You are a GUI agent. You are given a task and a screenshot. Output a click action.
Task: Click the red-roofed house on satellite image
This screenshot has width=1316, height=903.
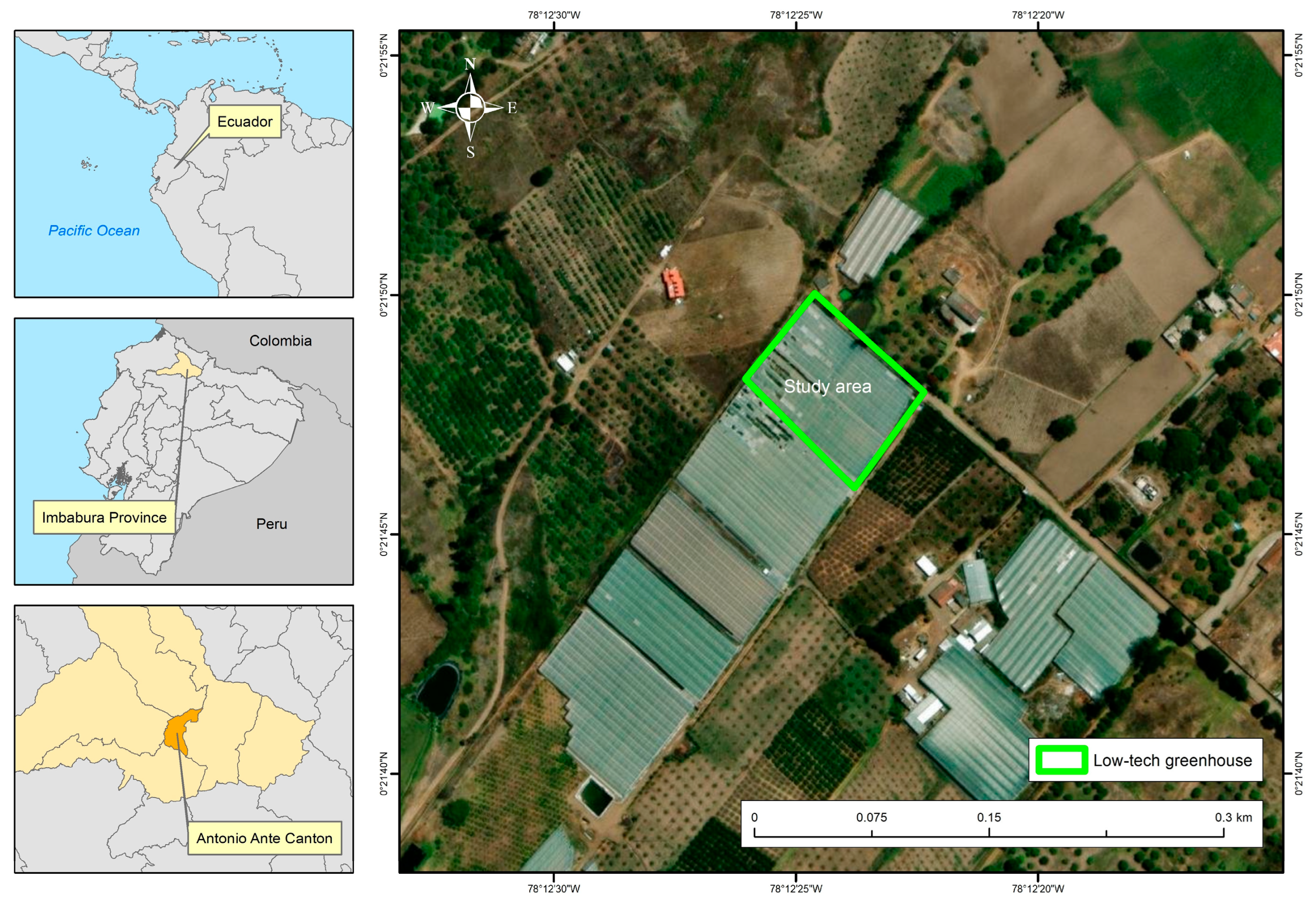[673, 283]
